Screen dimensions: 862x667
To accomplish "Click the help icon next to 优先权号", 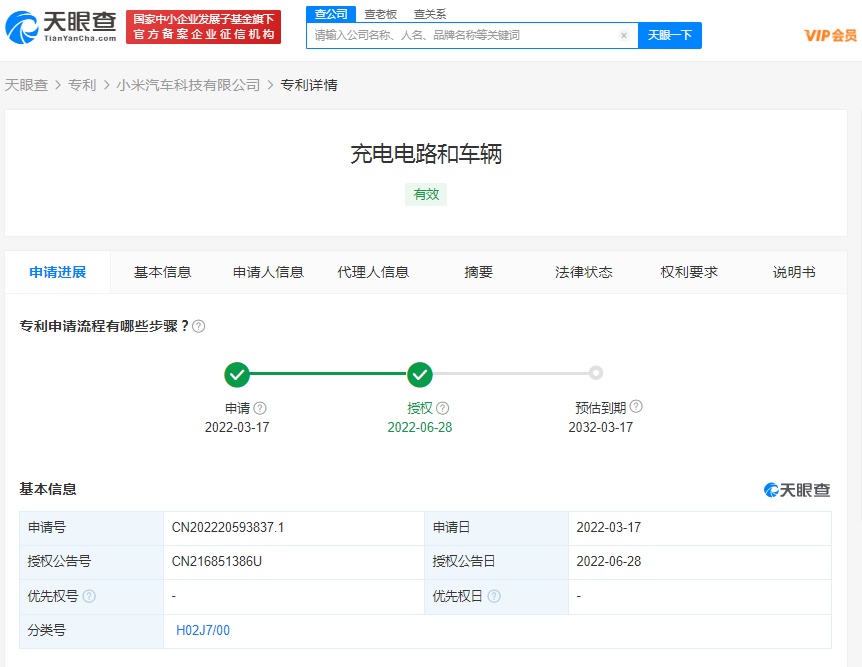I will click(89, 596).
